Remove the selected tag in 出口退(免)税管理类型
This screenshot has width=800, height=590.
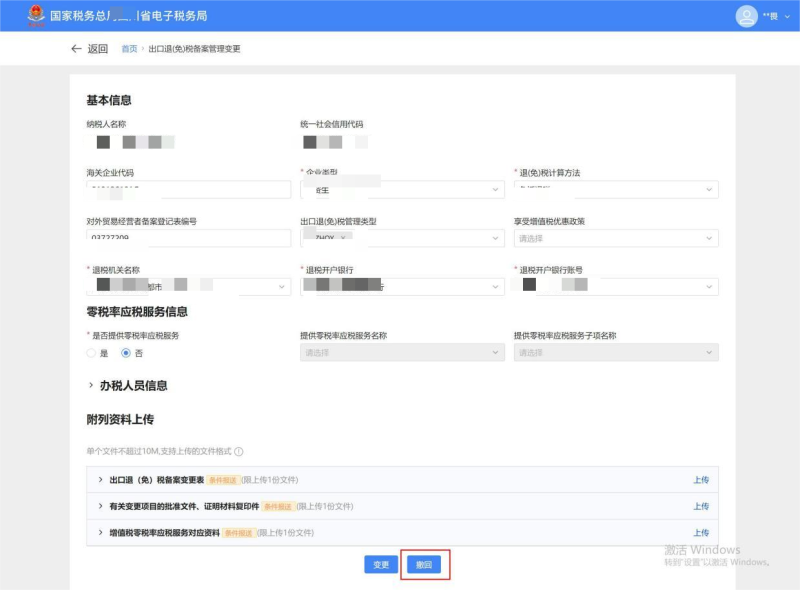point(344,238)
